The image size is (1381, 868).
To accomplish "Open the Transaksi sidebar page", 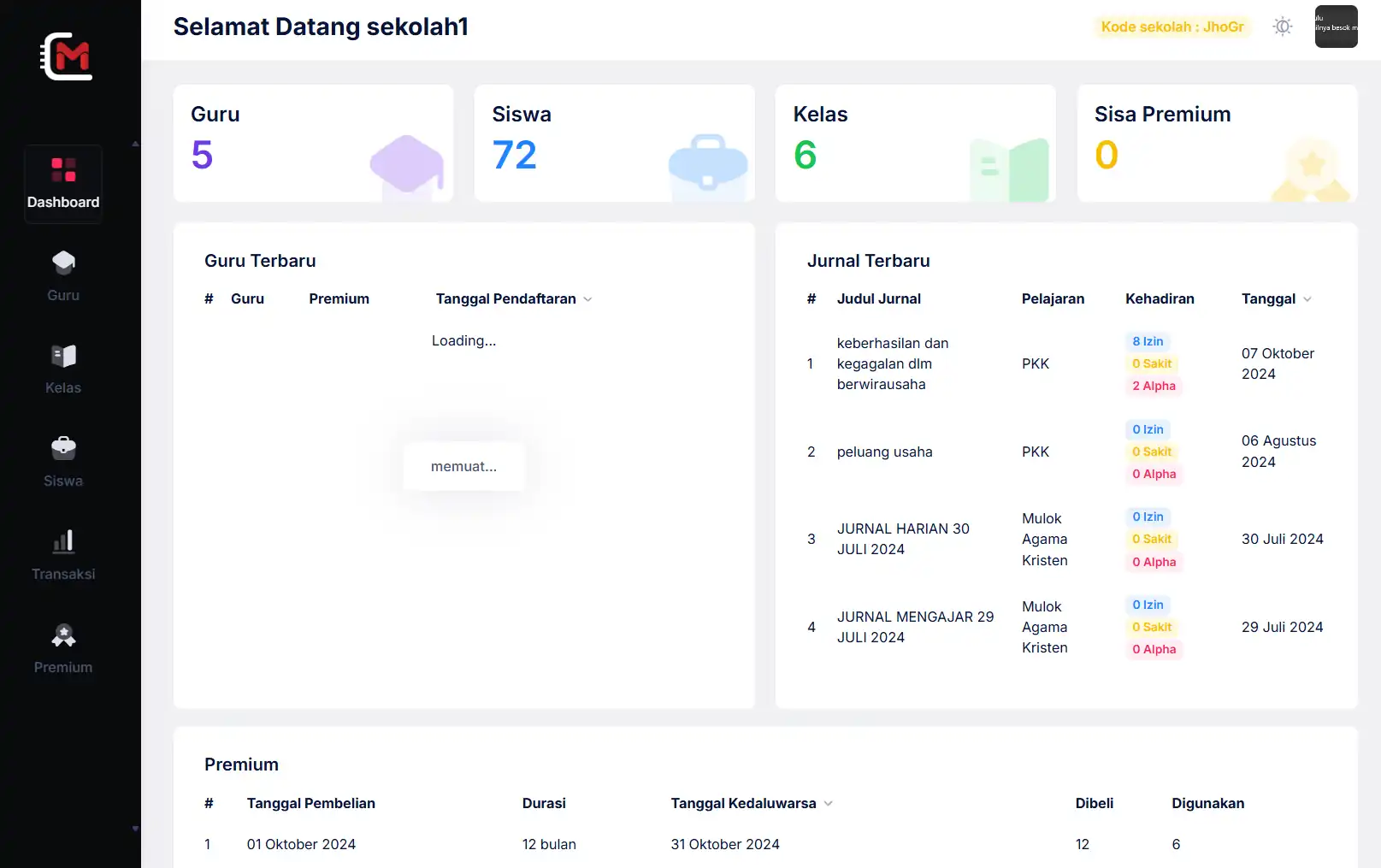I will (x=63, y=556).
